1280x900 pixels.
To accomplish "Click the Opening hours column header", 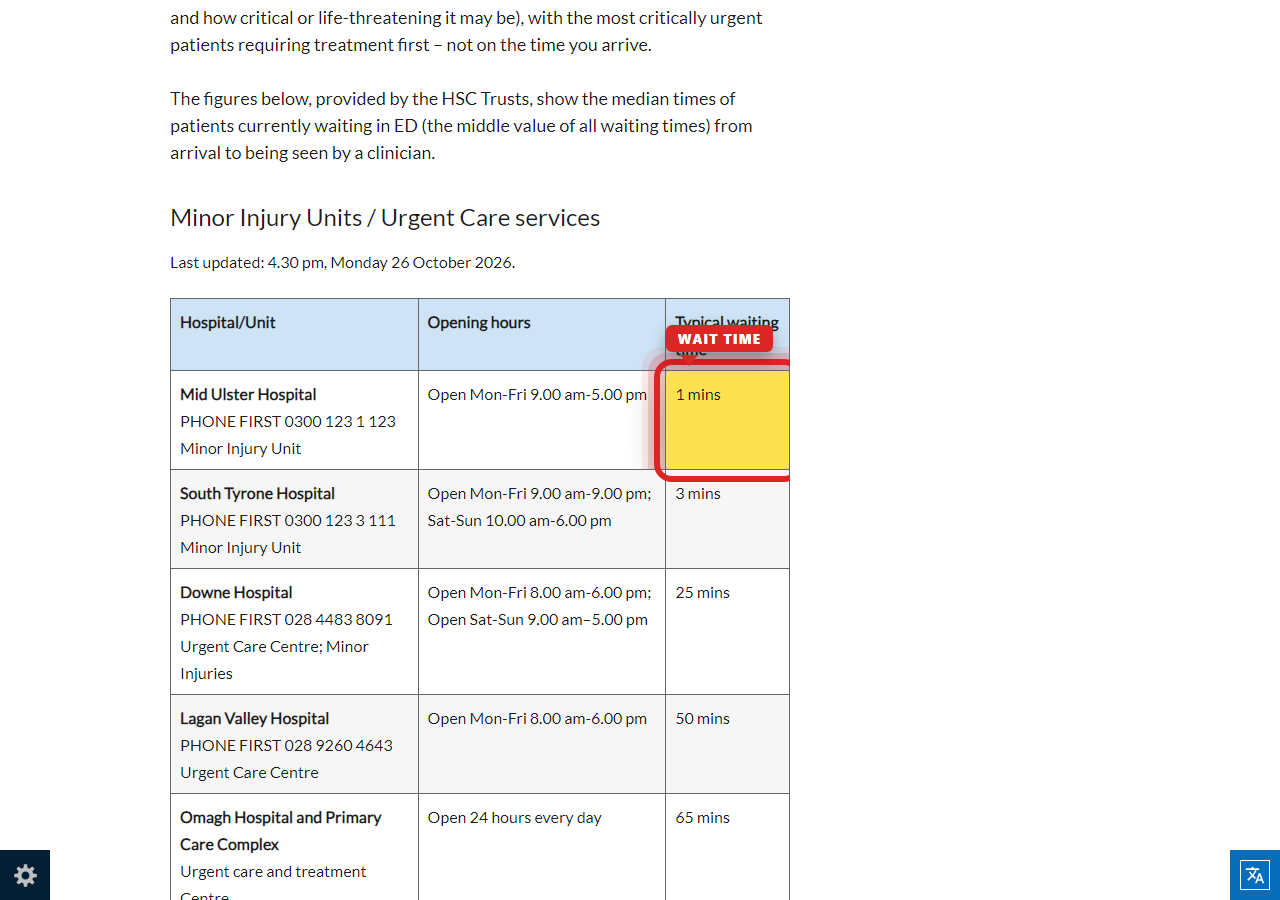I will point(542,334).
